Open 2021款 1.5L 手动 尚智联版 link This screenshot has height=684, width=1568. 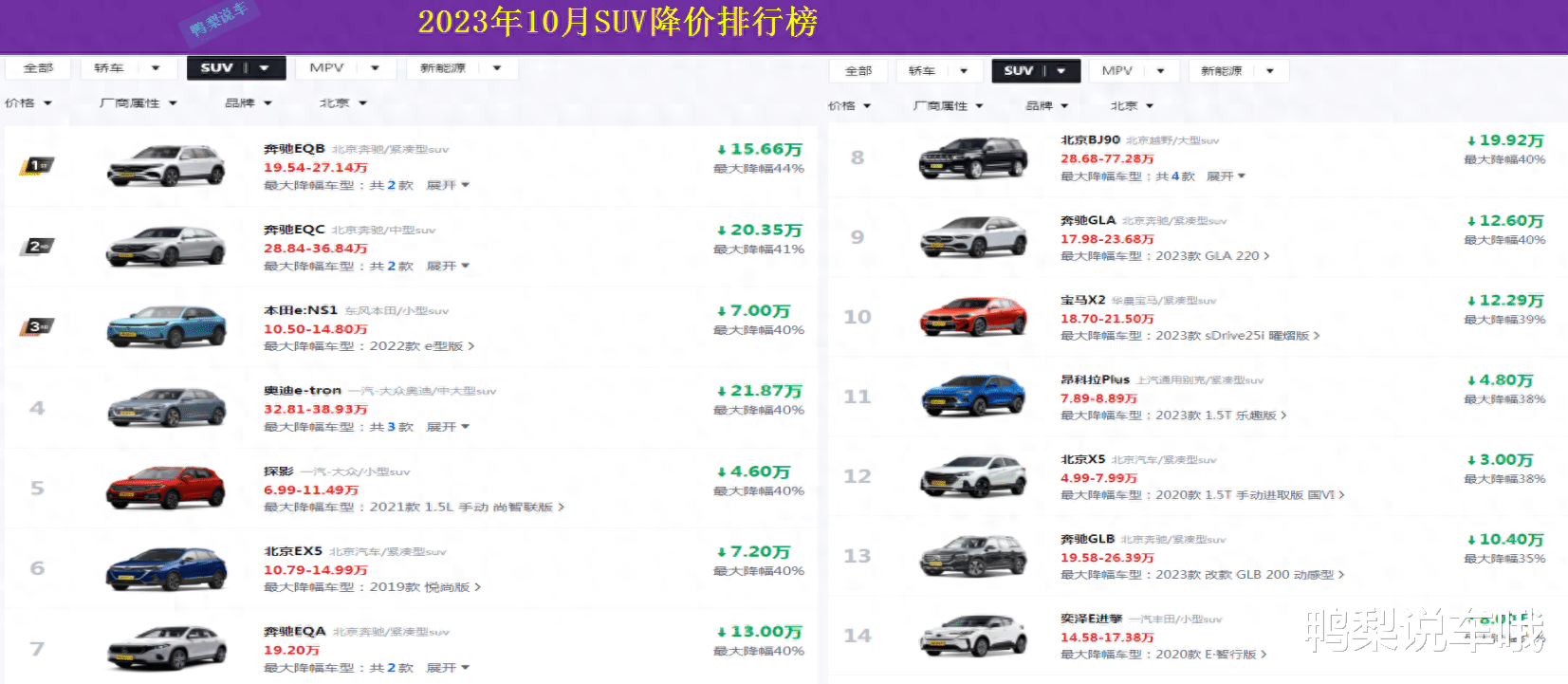pyautogui.click(x=467, y=508)
